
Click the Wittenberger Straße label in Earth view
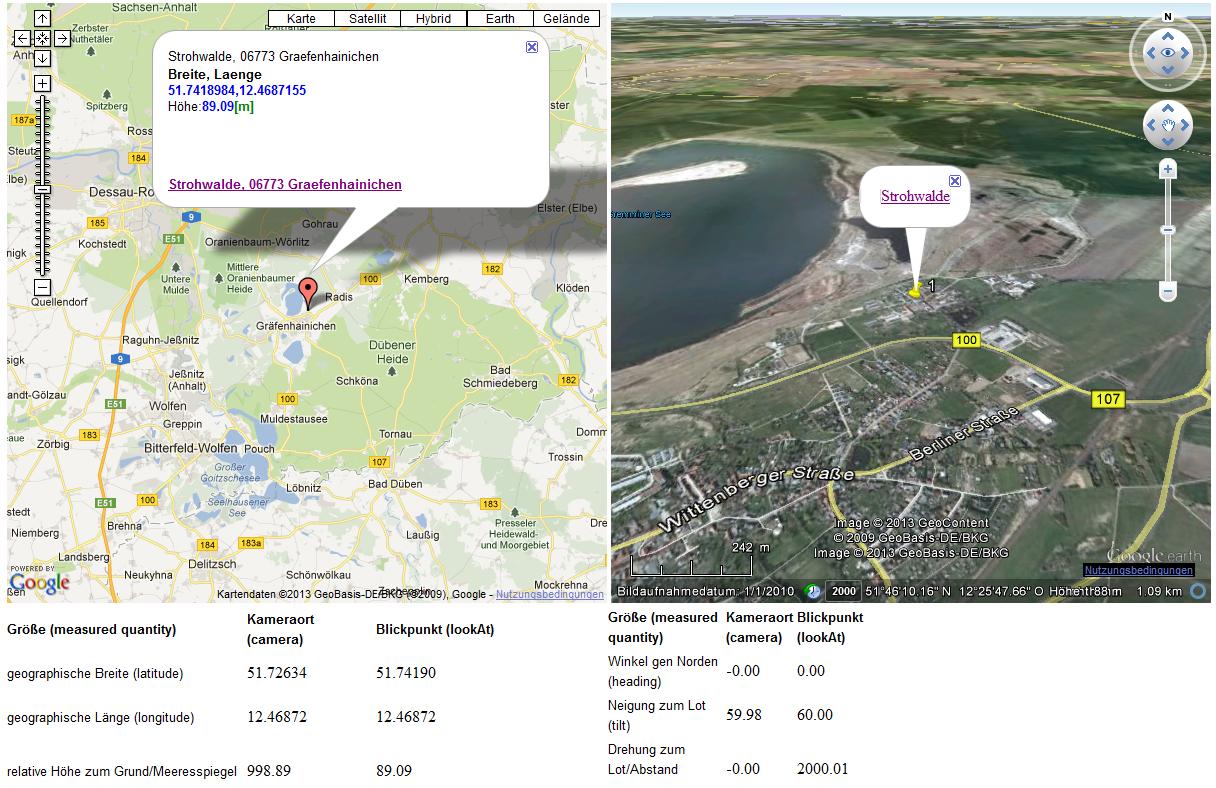pyautogui.click(x=756, y=497)
